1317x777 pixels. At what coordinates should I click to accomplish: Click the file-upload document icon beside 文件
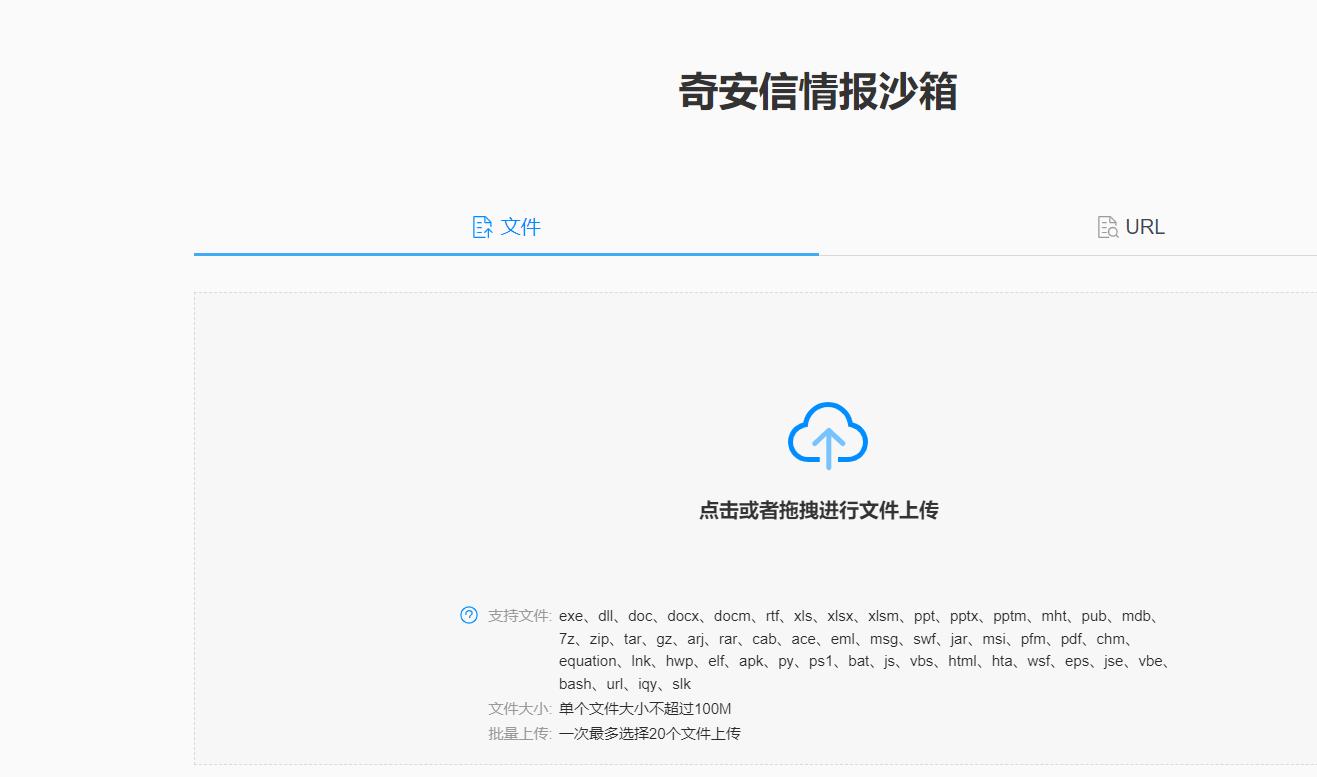click(x=481, y=227)
